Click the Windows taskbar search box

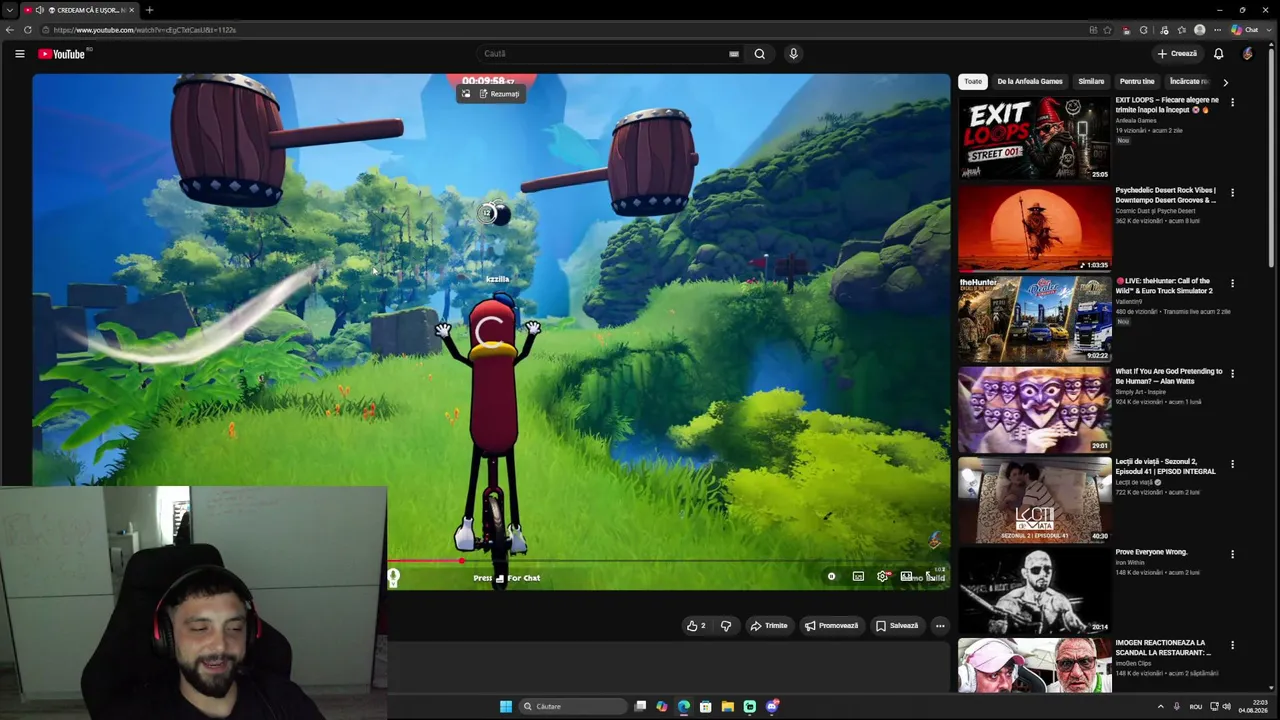click(573, 706)
